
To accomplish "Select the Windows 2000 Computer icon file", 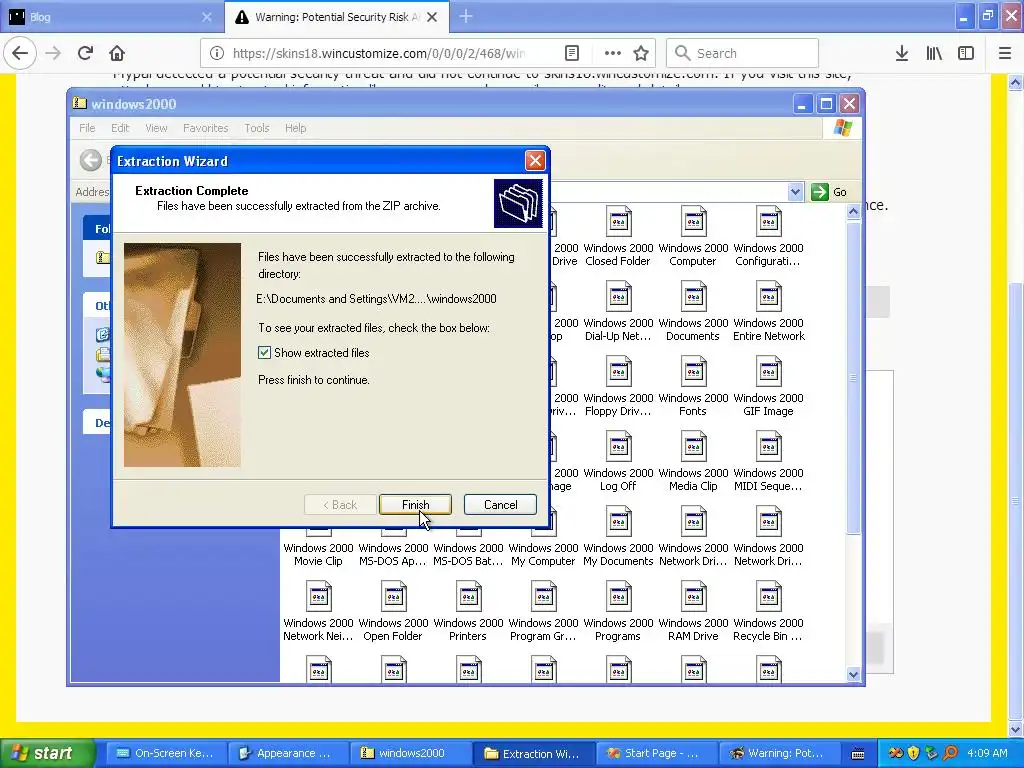I will 693,236.
